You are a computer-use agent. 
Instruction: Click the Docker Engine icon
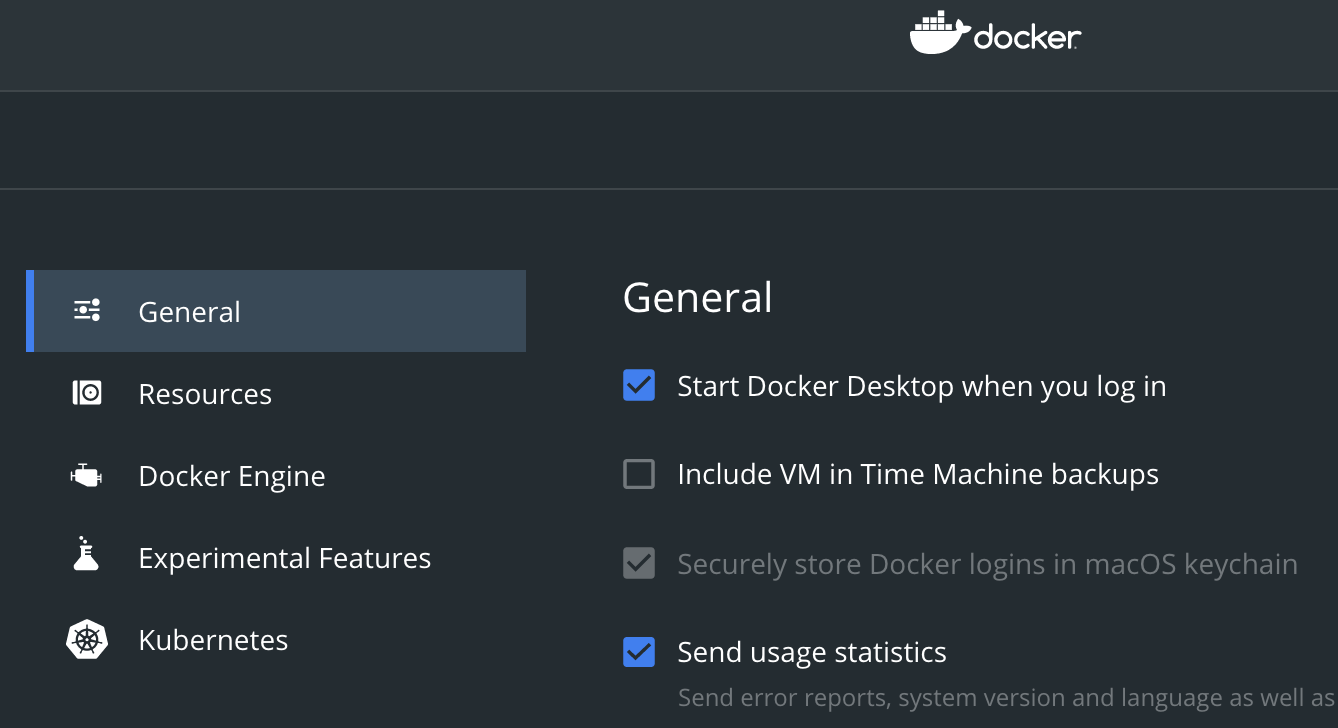coord(86,476)
